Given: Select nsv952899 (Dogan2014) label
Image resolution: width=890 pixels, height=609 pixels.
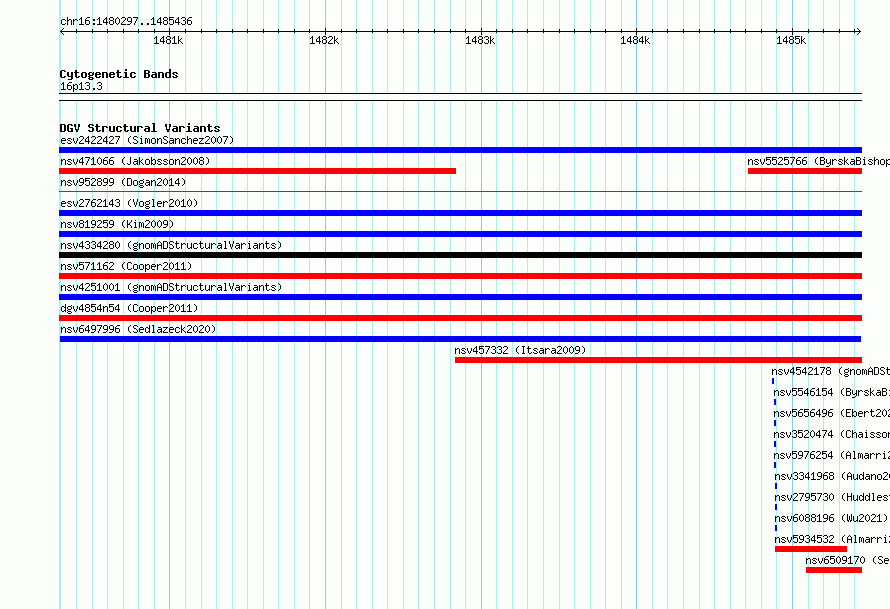Looking at the screenshot, I should pos(123,182).
